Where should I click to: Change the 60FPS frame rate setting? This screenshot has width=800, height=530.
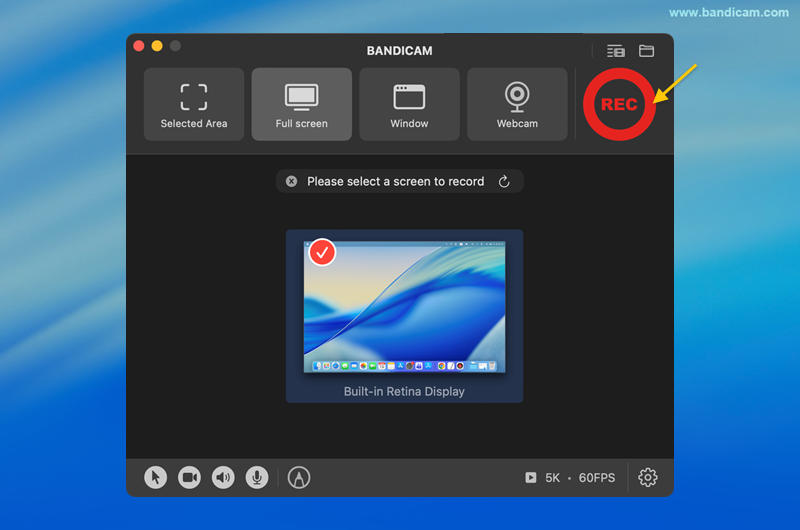click(597, 478)
